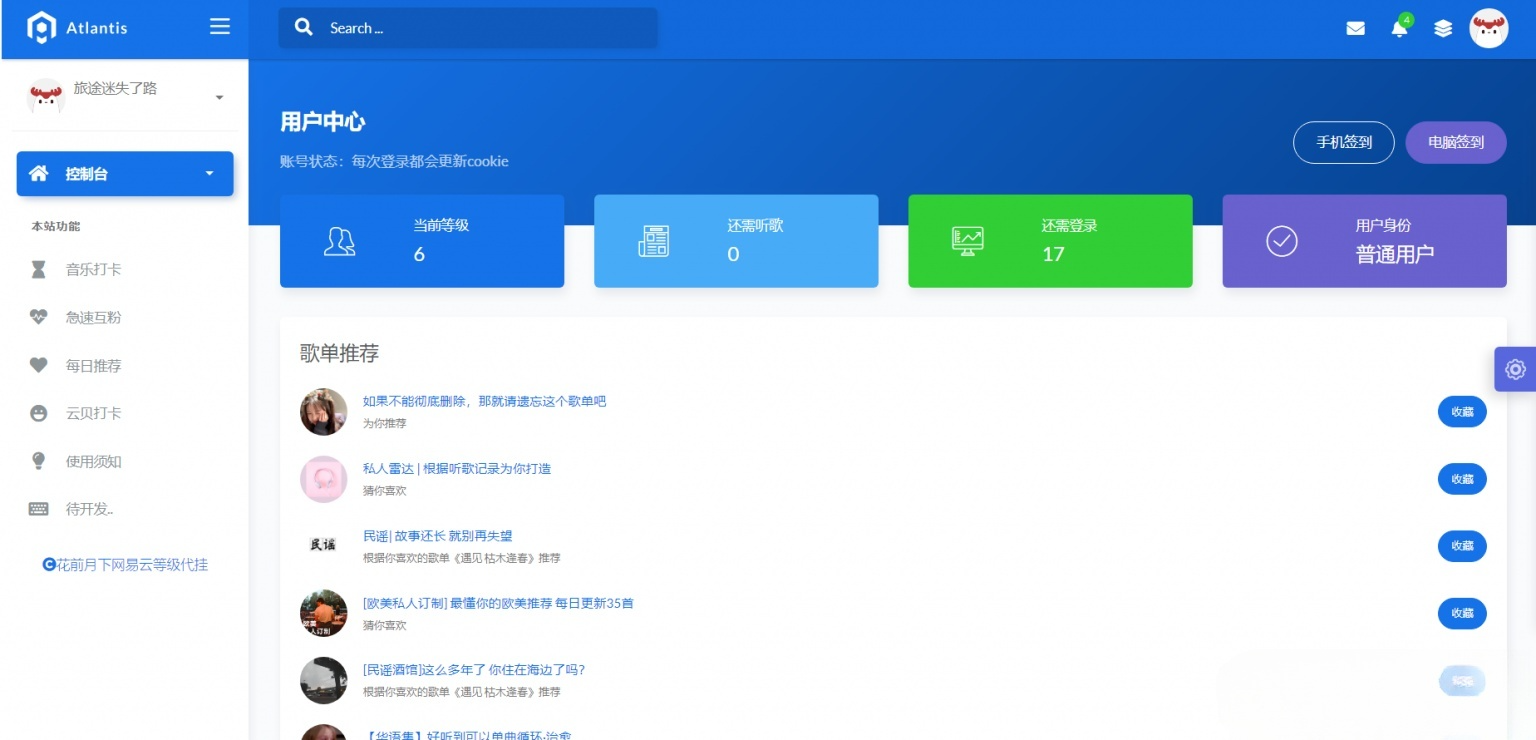Click the 急速互粉 heart icon in sidebar
The image size is (1536, 740).
tap(38, 317)
